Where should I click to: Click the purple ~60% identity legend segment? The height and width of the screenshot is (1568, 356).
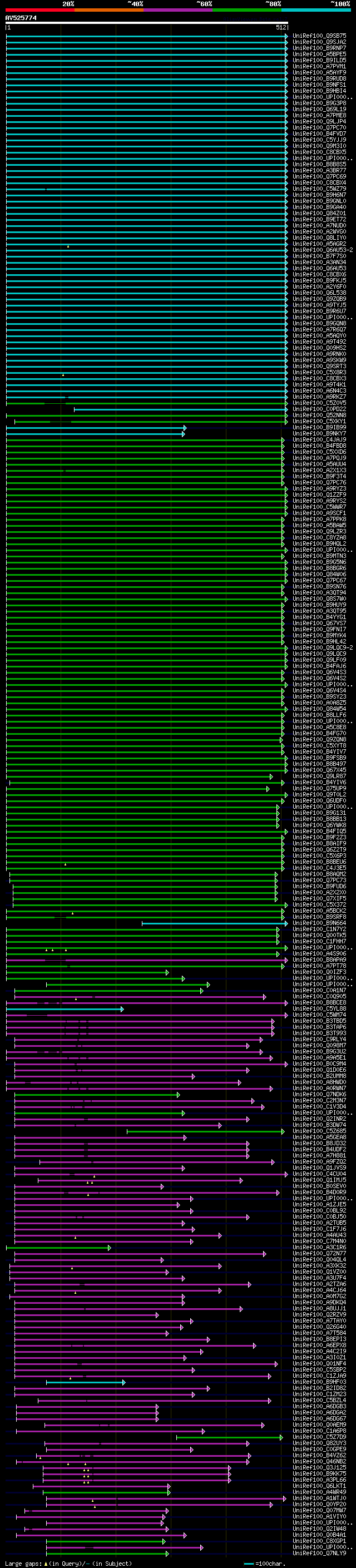(x=177, y=10)
